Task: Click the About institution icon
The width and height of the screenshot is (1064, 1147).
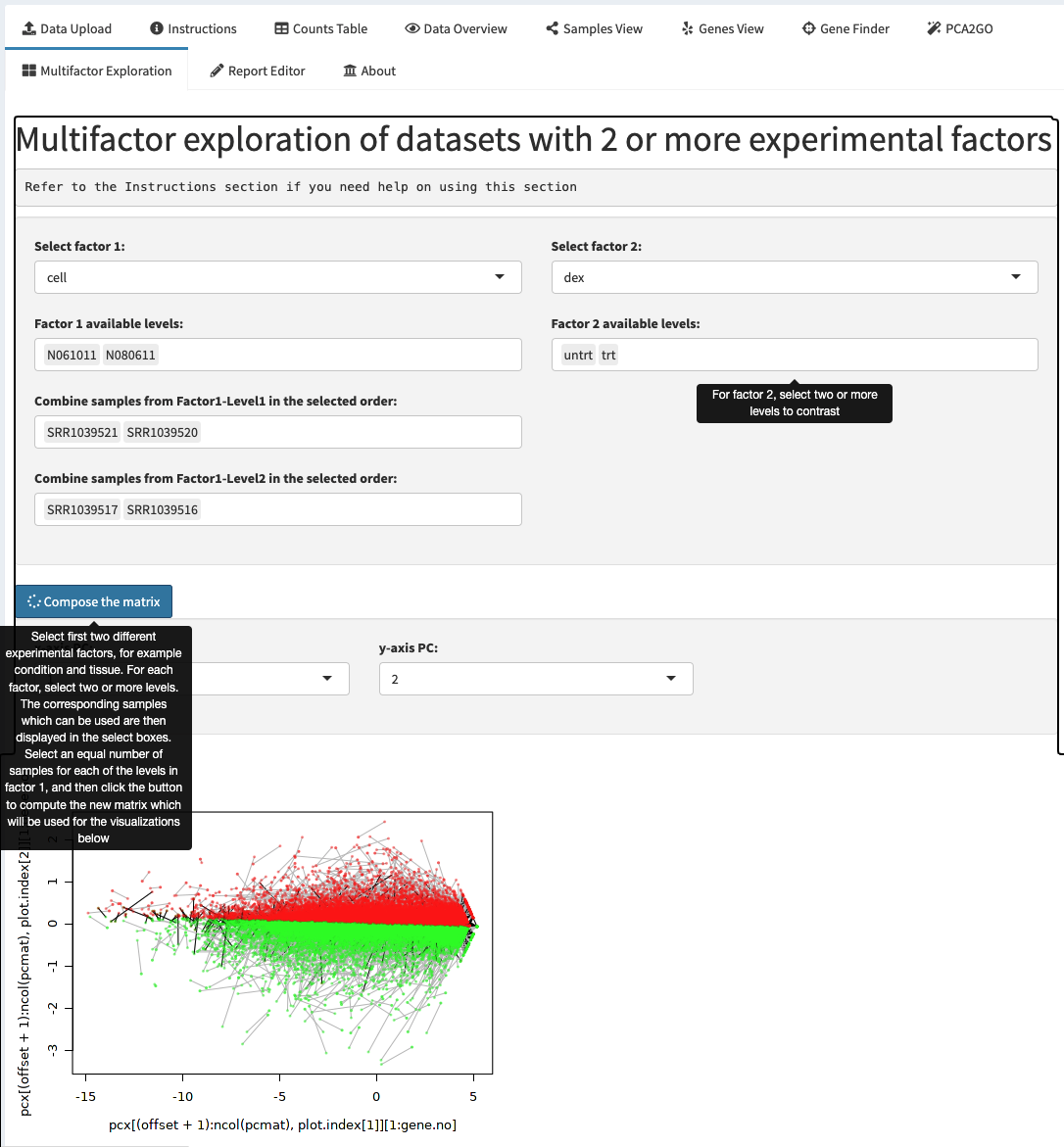Action: coord(351,71)
